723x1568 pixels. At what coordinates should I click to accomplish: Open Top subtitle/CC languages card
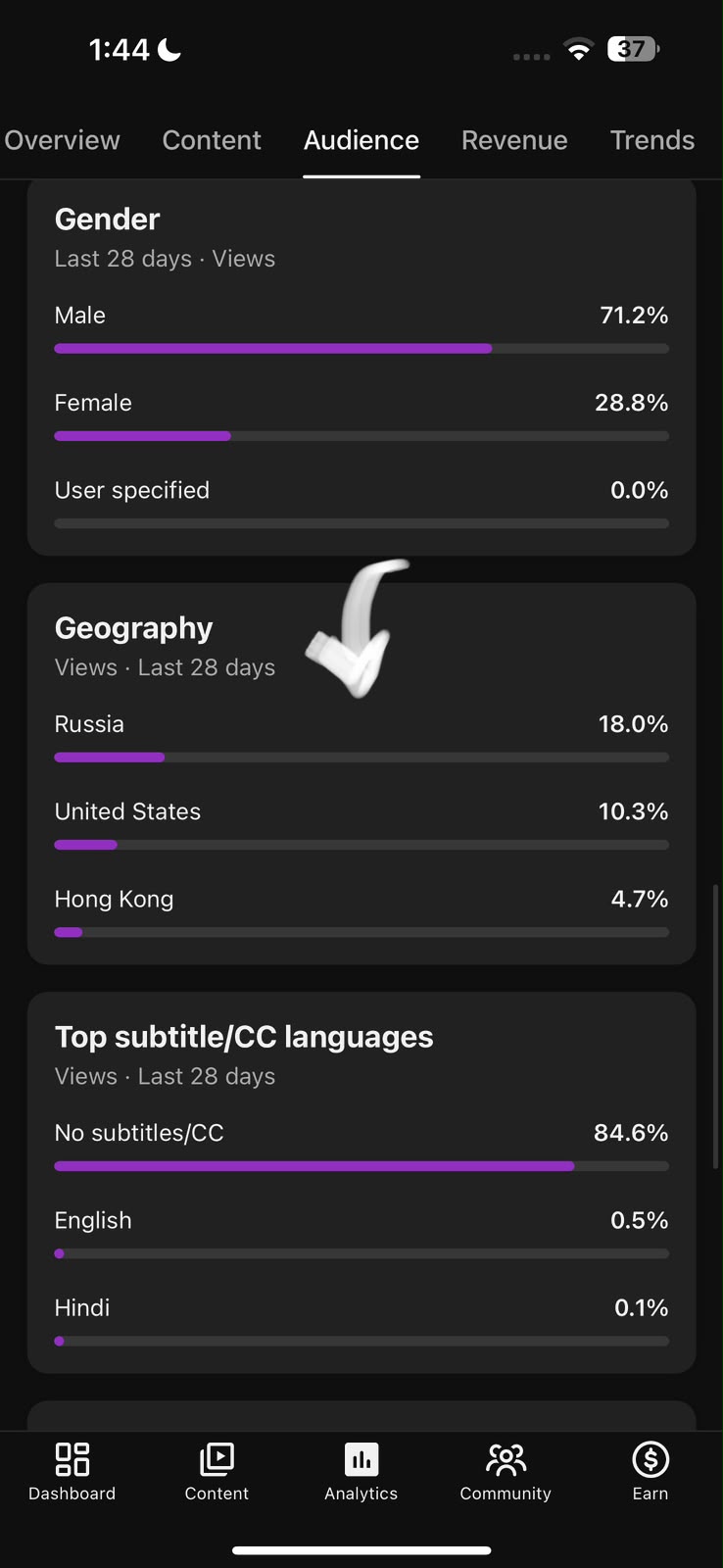(244, 1036)
